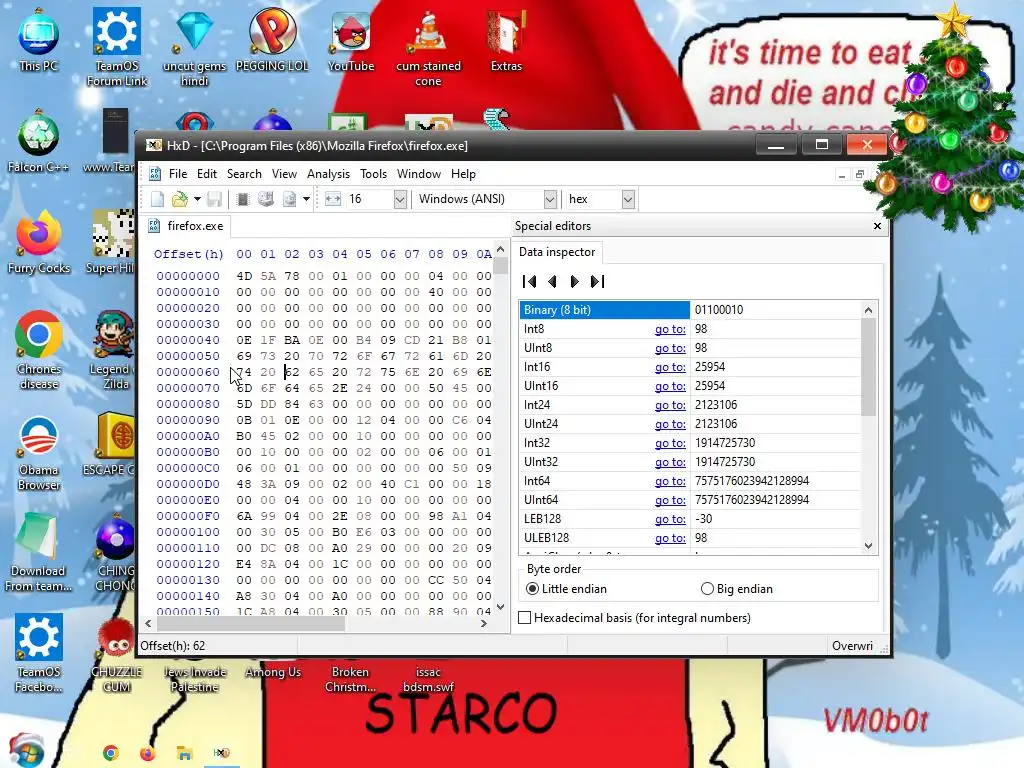
Task: Click hex view scroll down arrow
Action: (500, 607)
